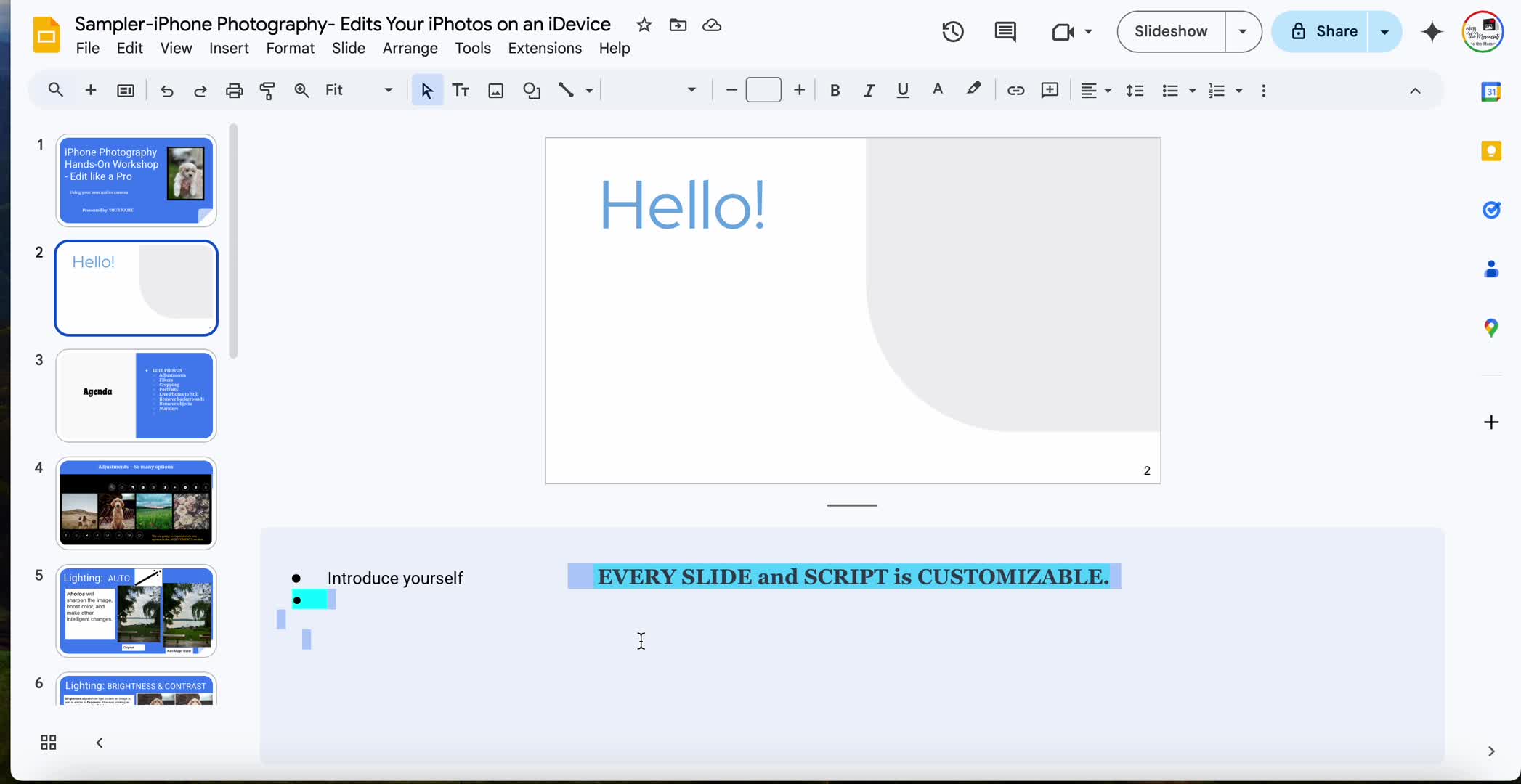1521x784 pixels.
Task: Insert a shape
Action: click(x=532, y=90)
